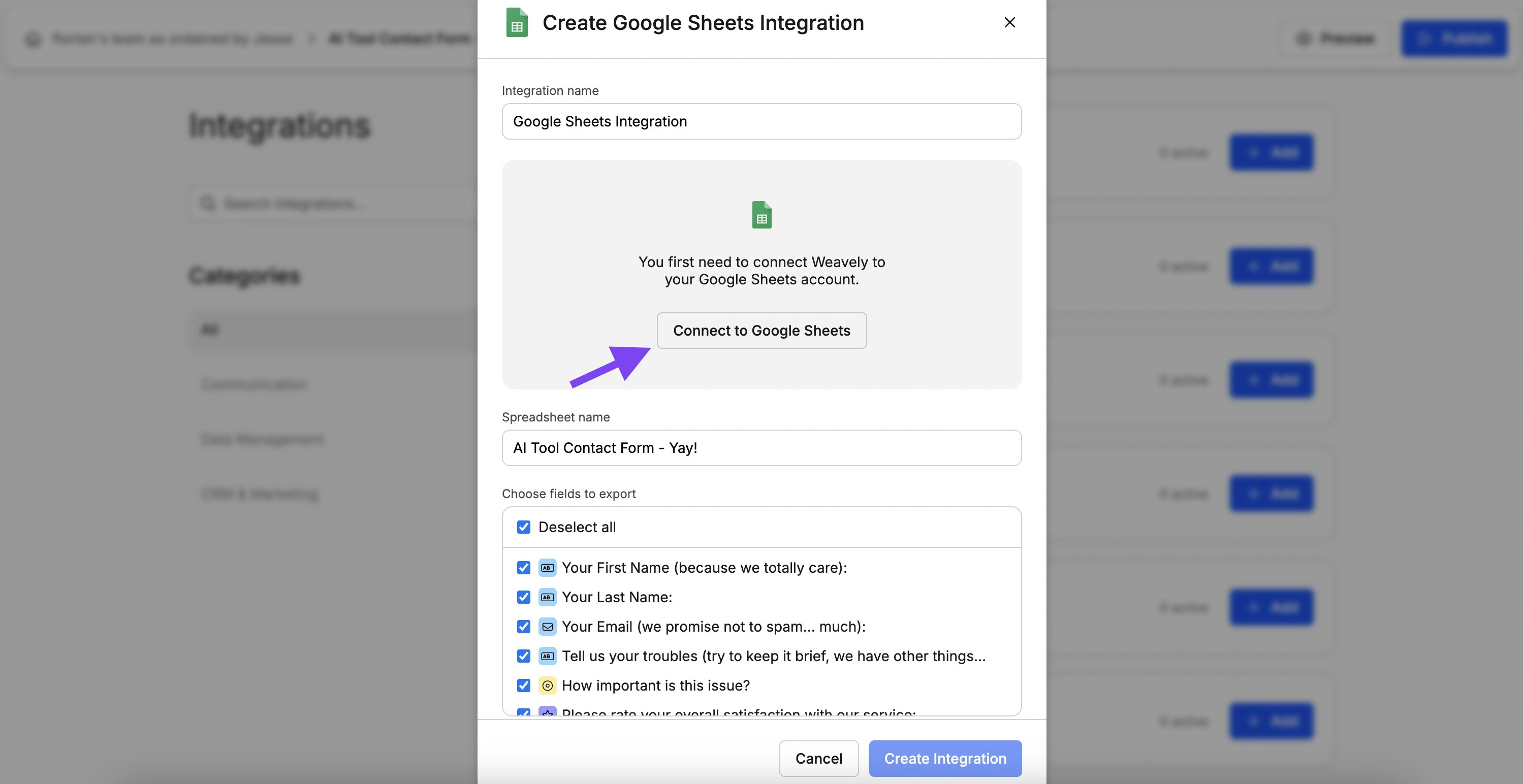Screen dimensions: 1523x784
Task: Uncheck the Tell us your troubles field
Action: (524, 656)
